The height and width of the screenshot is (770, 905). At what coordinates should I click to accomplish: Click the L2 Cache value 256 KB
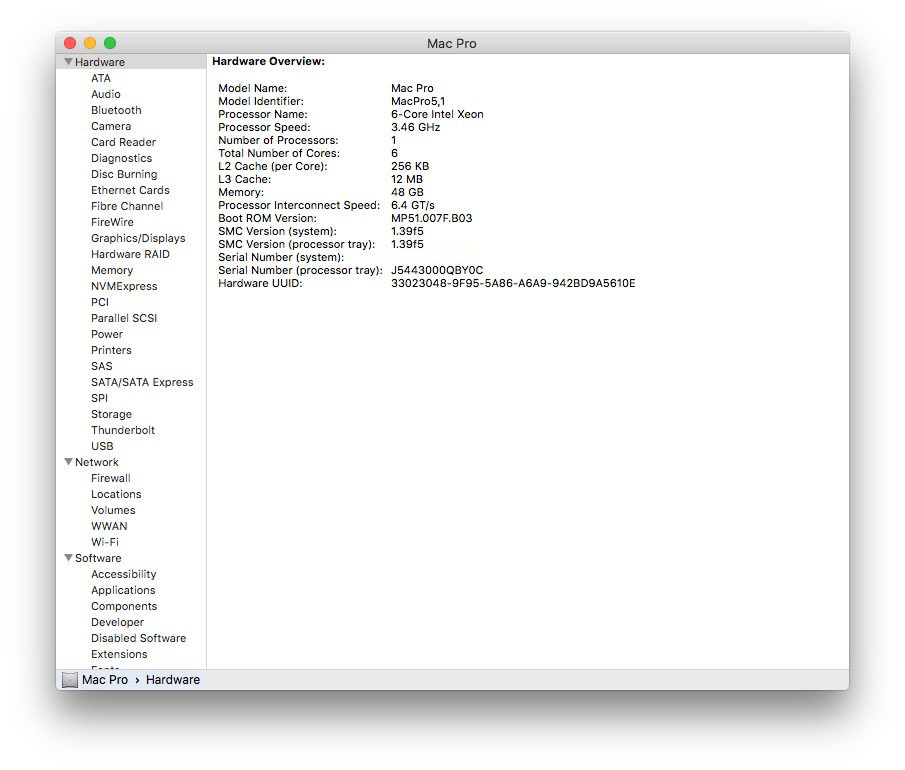pyautogui.click(x=410, y=166)
